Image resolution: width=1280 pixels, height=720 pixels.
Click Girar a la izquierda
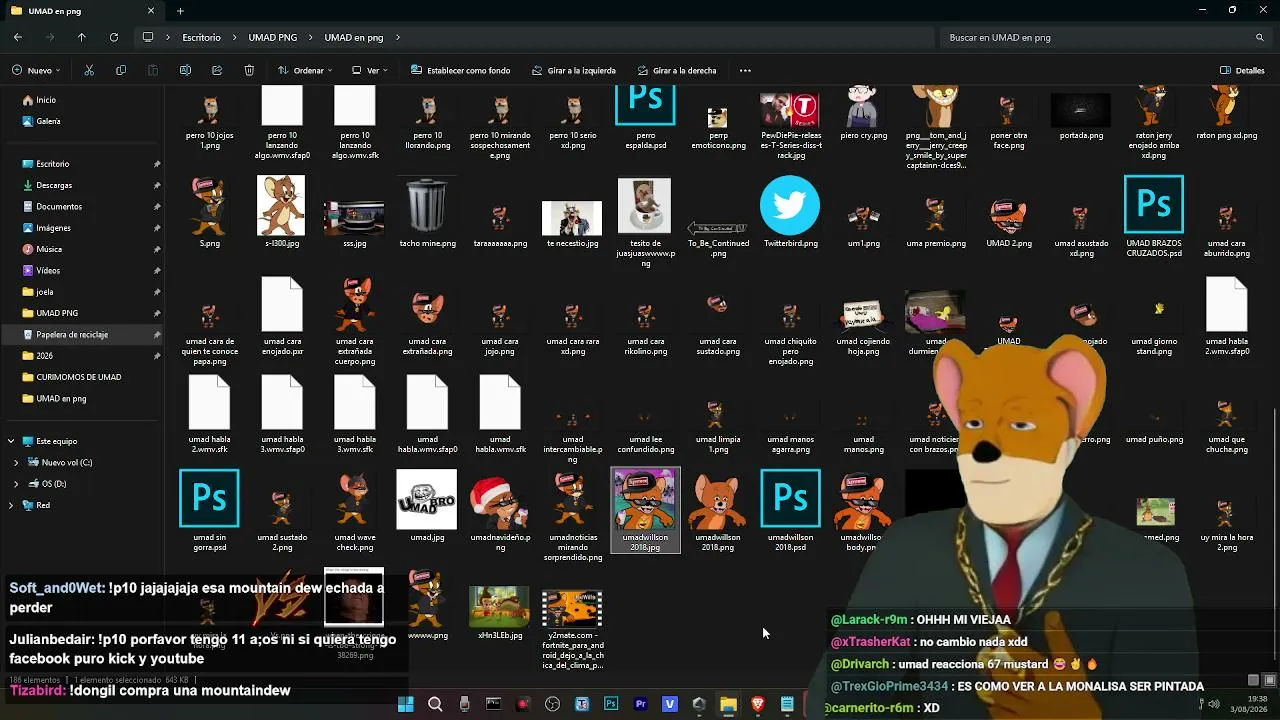pyautogui.click(x=574, y=71)
